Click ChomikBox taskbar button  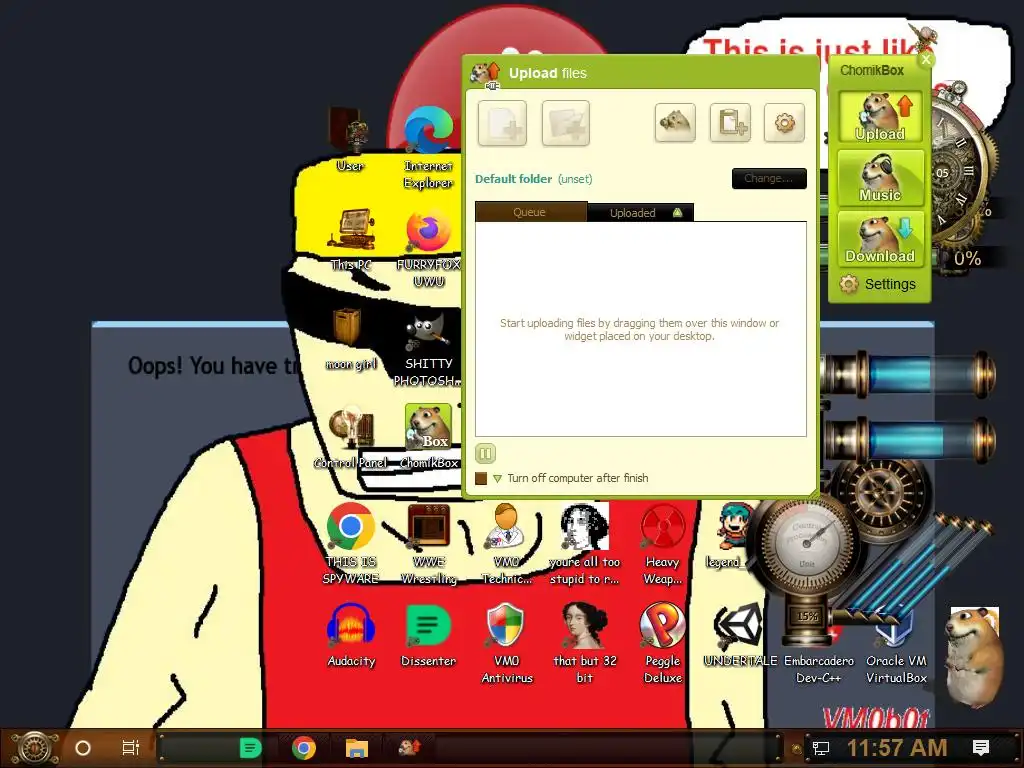pos(410,747)
